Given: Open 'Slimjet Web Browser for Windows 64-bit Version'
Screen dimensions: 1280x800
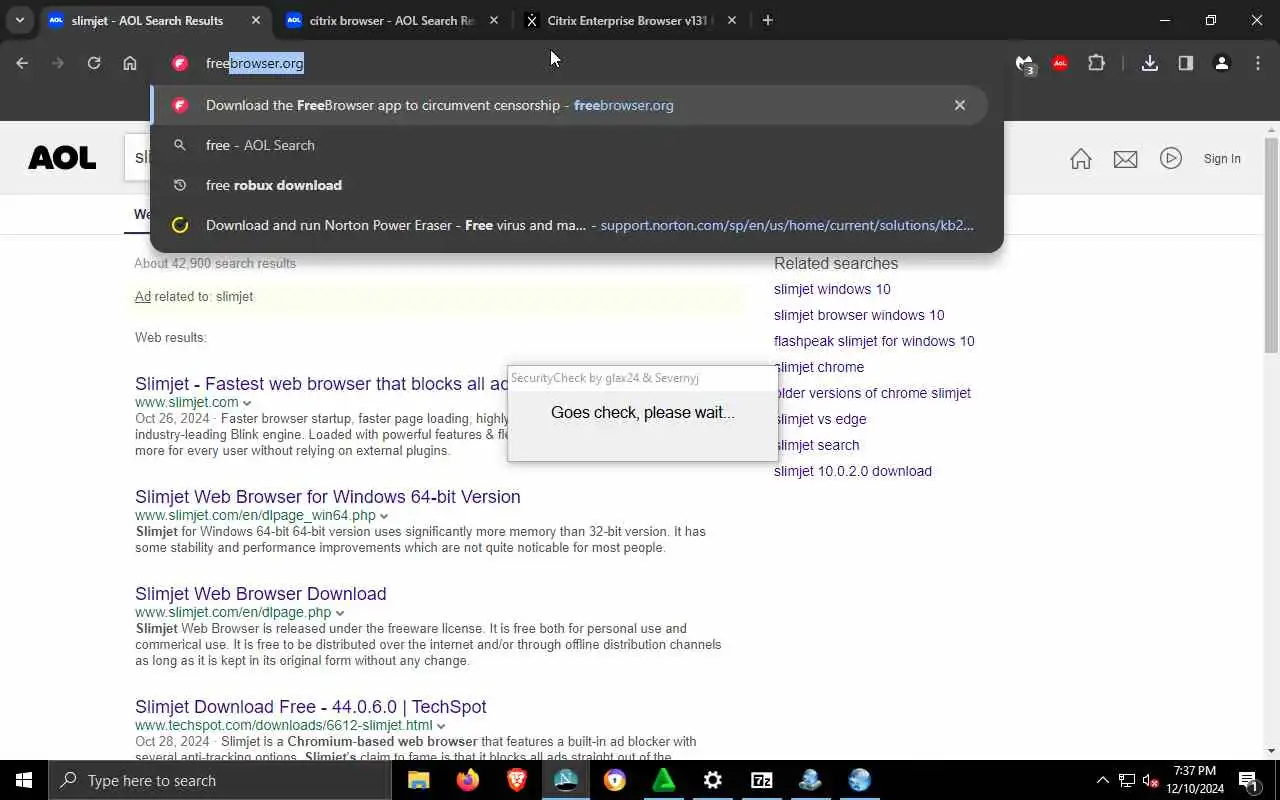Looking at the screenshot, I should coord(328,497).
